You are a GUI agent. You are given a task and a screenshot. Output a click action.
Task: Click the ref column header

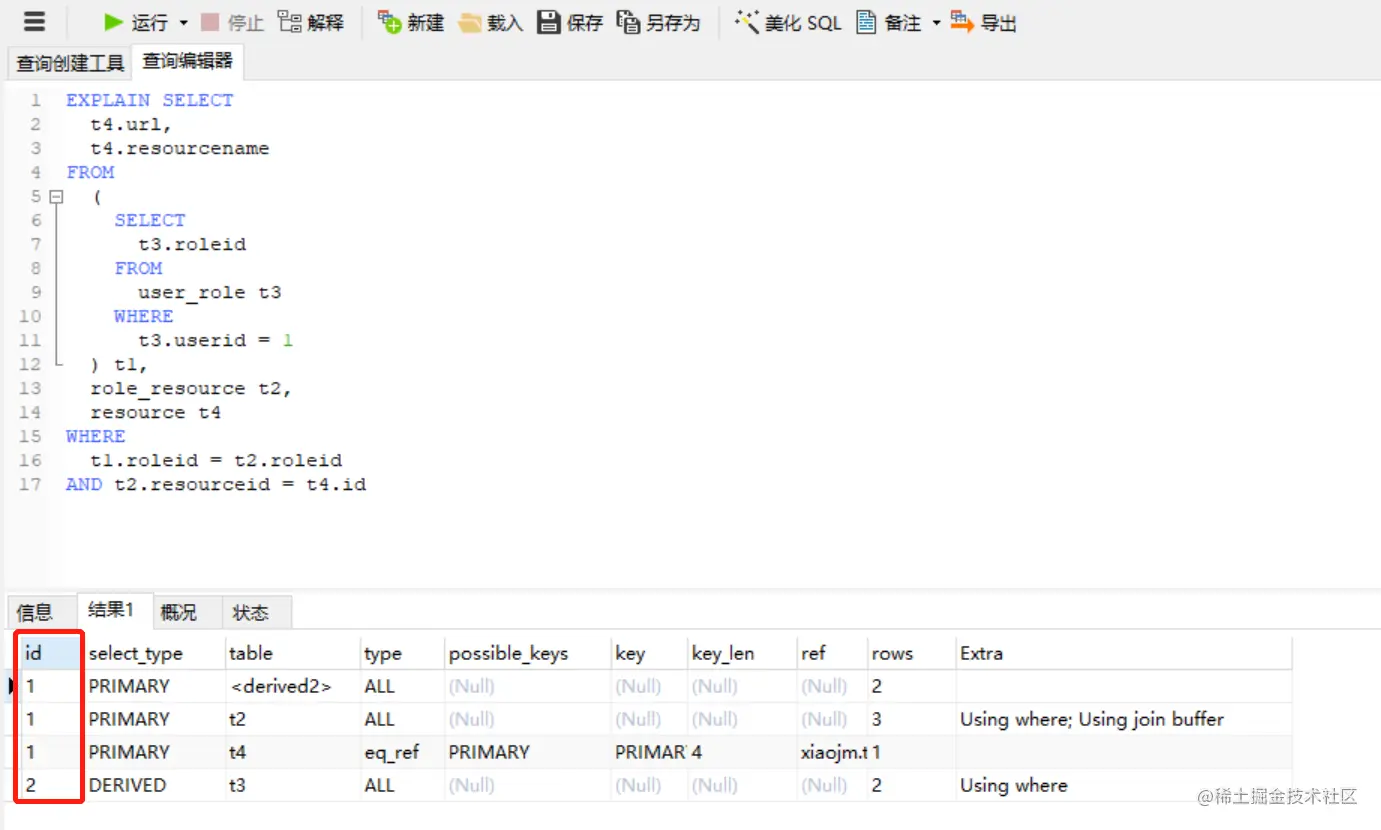[832, 653]
